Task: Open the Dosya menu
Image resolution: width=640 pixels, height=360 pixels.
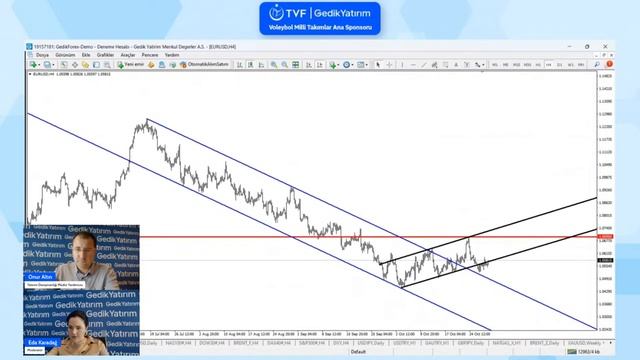Action: 42,55
